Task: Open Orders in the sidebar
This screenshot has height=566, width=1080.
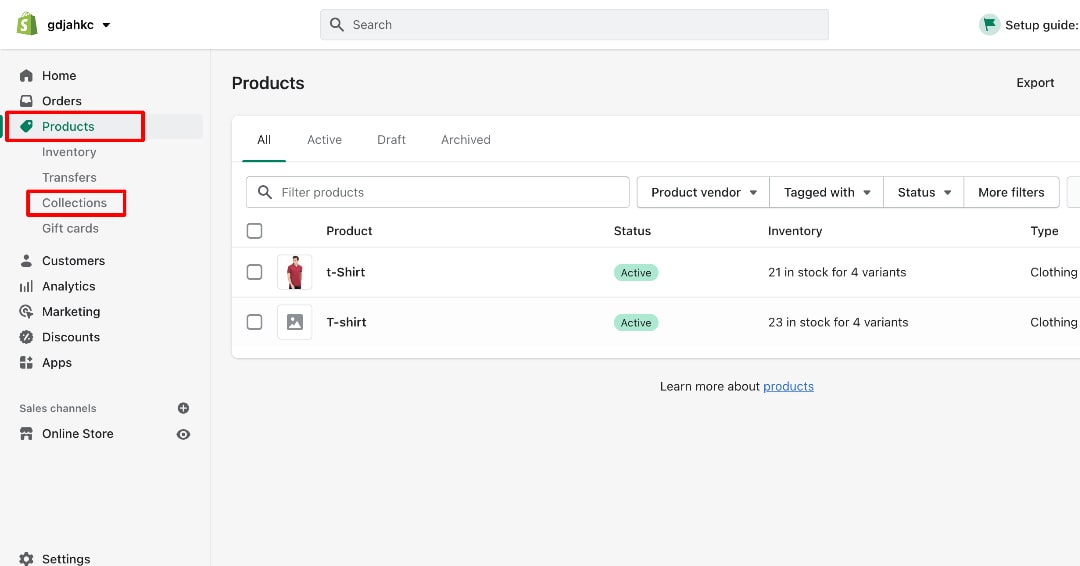Action: 62,101
